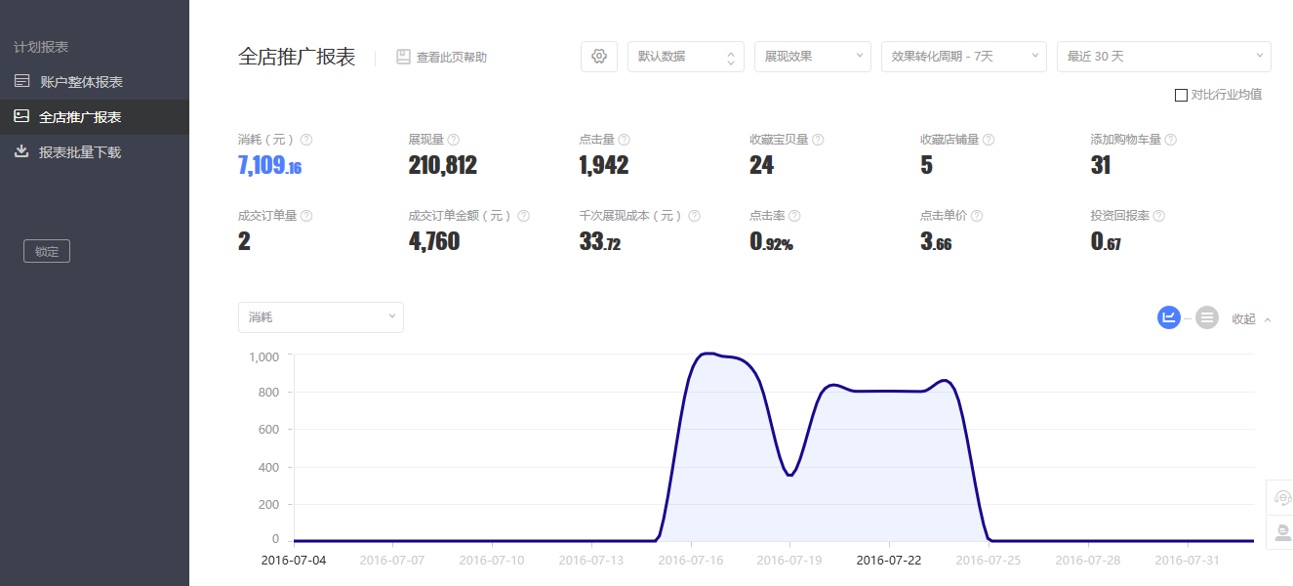The image size is (1293, 586).
Task: Click the 计划报表 section heading
Action: click(41, 47)
